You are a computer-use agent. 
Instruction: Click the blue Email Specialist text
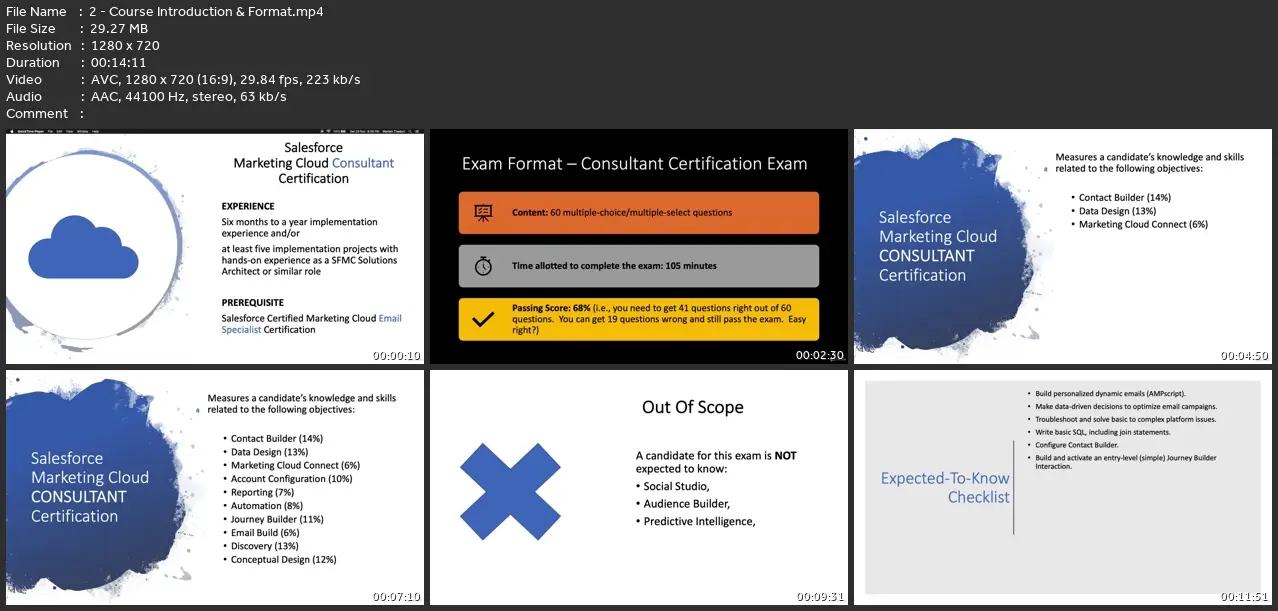[312, 324]
